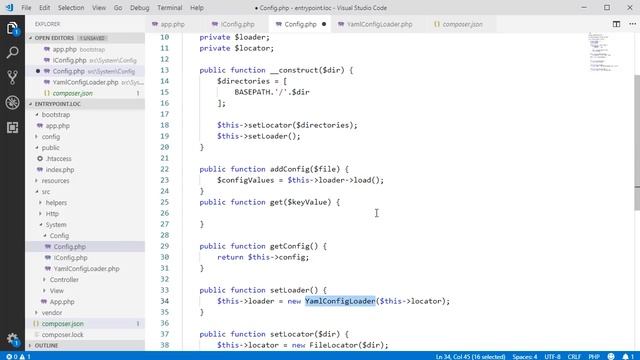Open the Debug menu
Image resolution: width=640 pixels, height=360 pixels.
140,8
